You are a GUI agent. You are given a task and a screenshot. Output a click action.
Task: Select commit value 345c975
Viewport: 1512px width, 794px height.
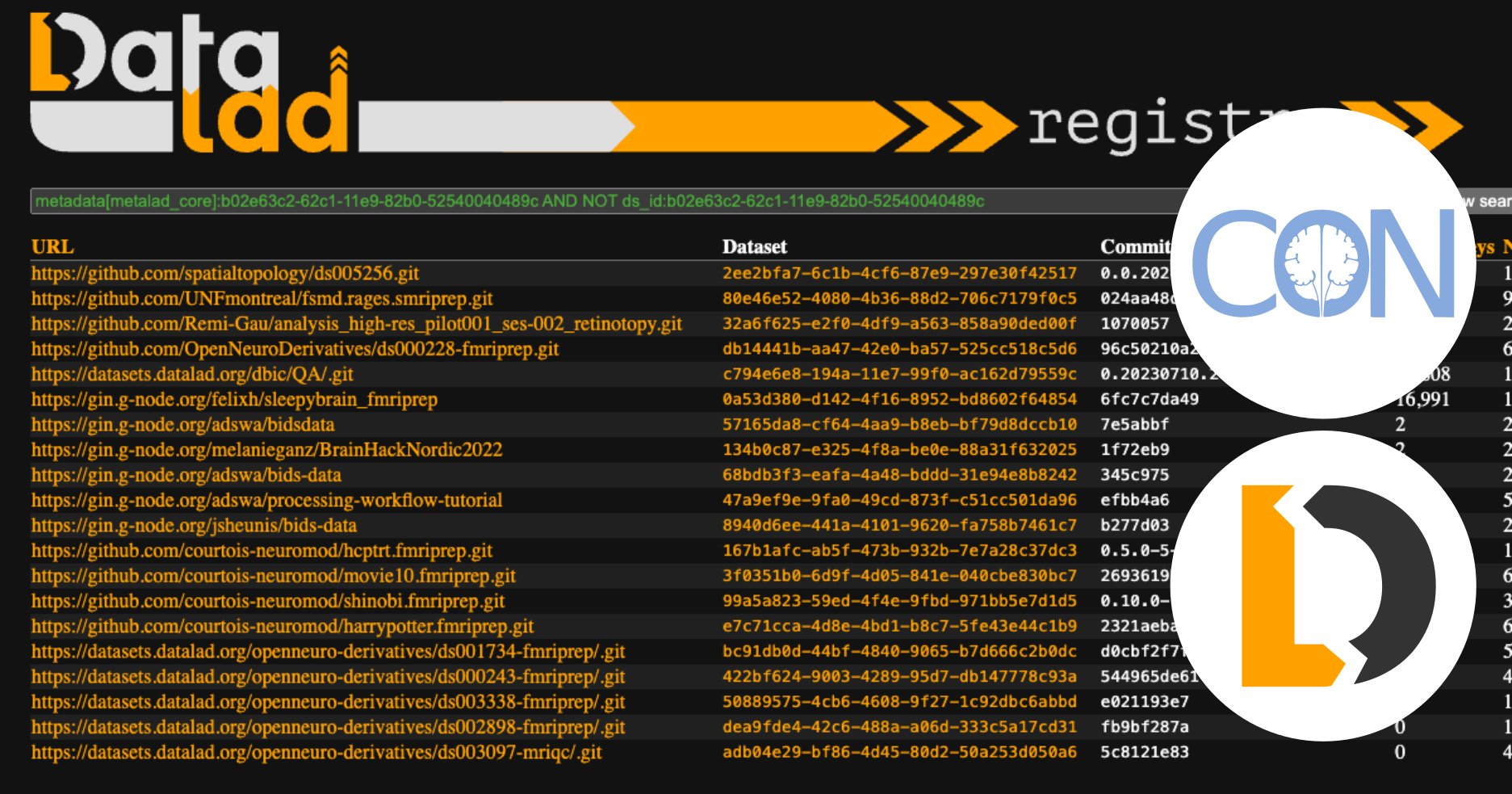[x=1134, y=475]
